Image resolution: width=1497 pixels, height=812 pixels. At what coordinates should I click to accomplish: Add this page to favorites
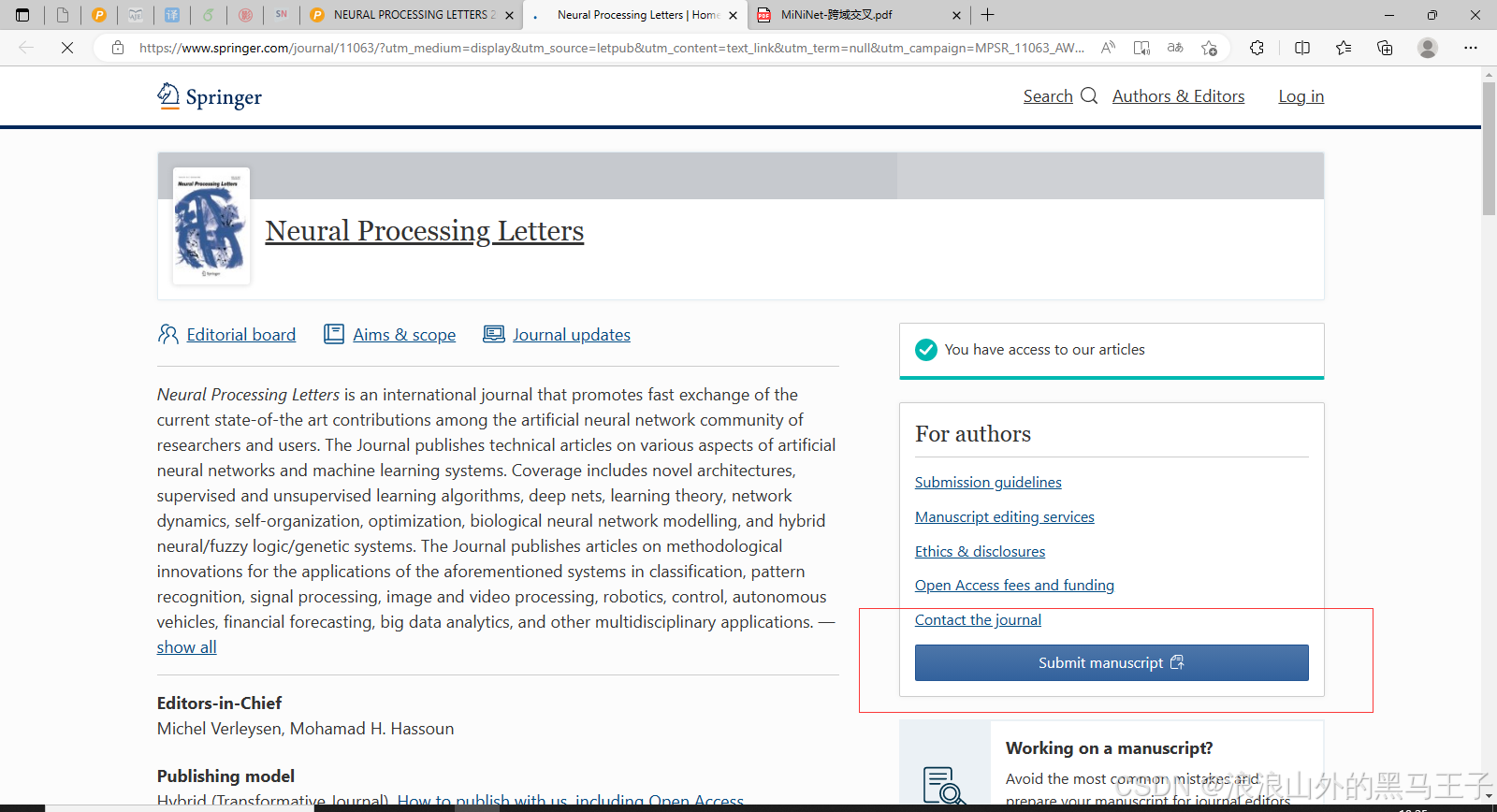pos(1209,48)
